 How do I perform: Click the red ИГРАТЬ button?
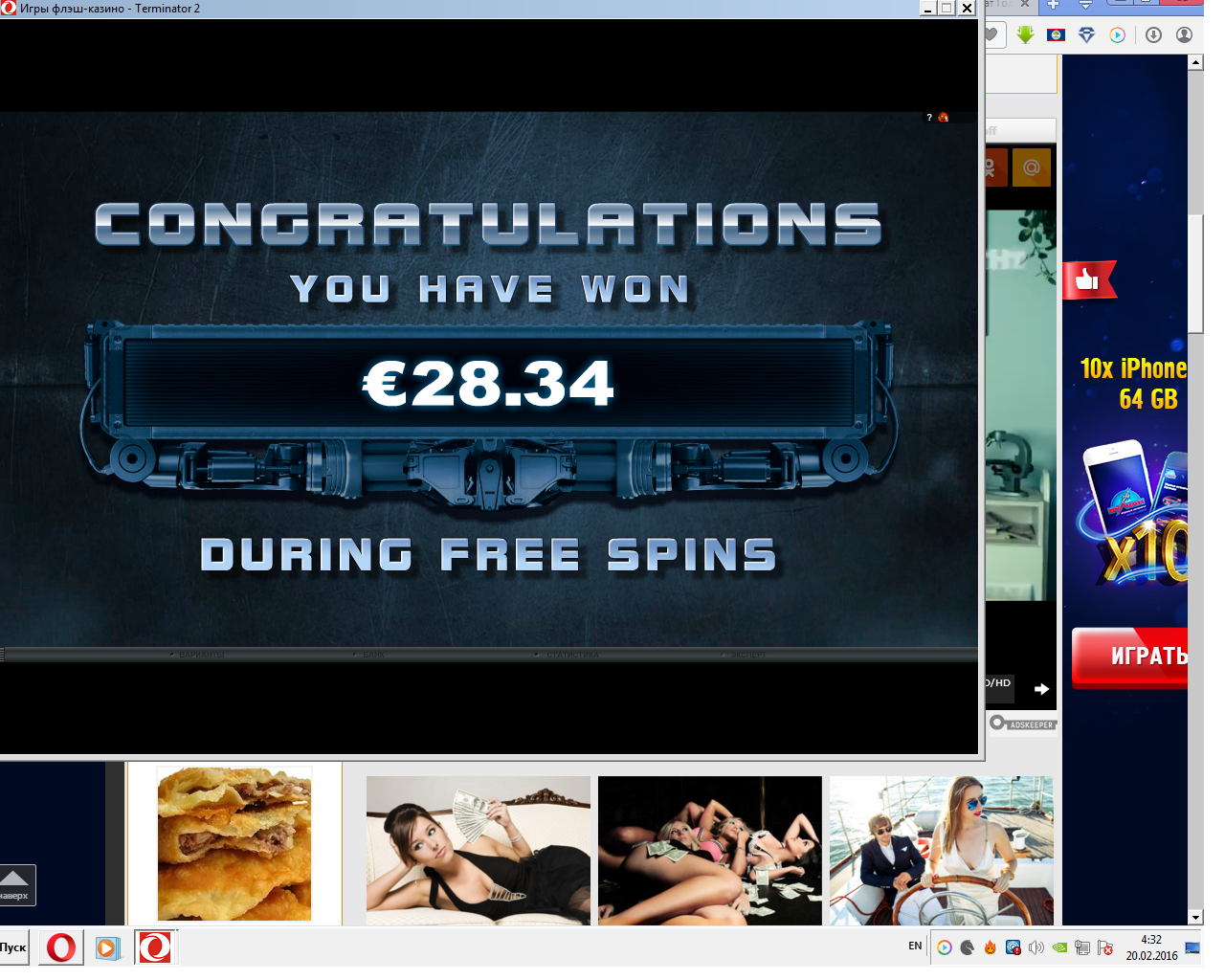pyautogui.click(x=1134, y=657)
